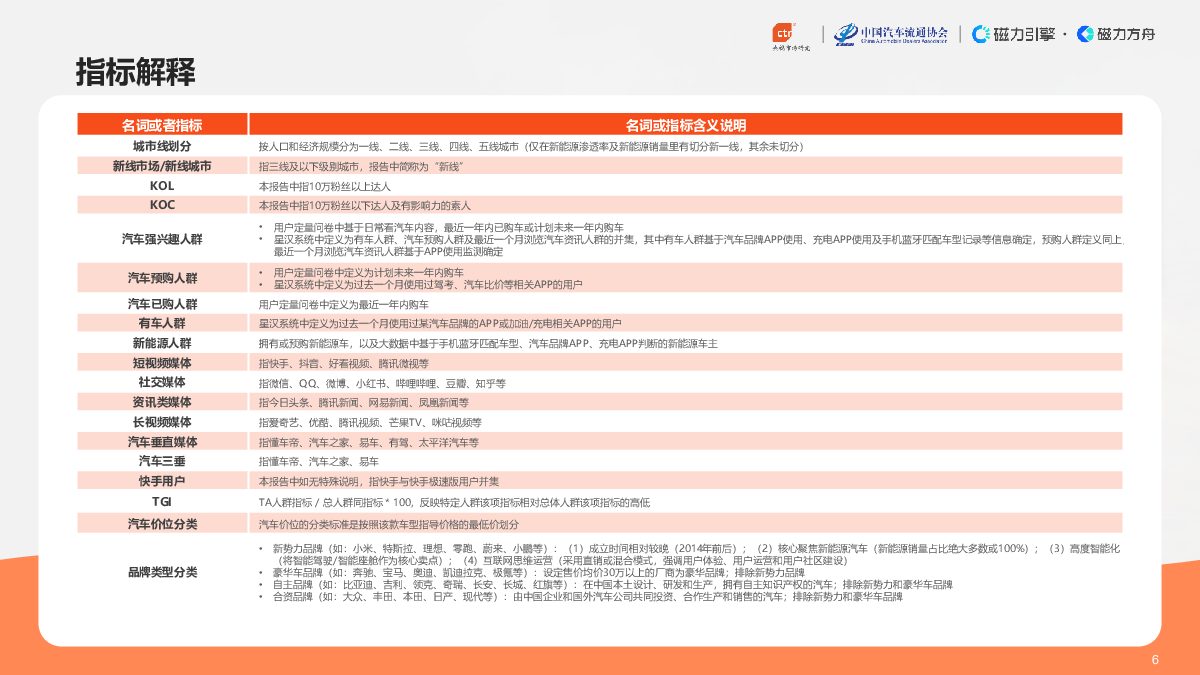This screenshot has height=675, width=1200.
Task: Select the KOL term cell
Action: 162,186
